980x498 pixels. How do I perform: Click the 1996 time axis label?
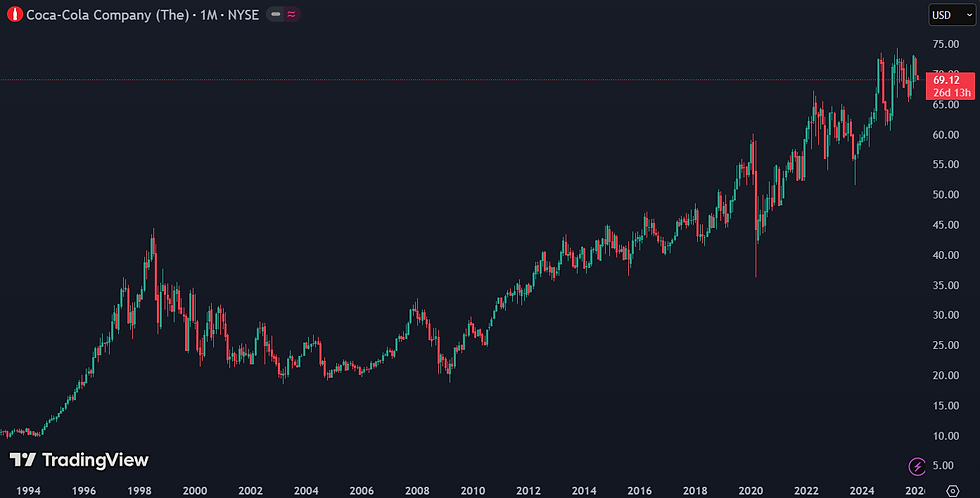(84, 491)
